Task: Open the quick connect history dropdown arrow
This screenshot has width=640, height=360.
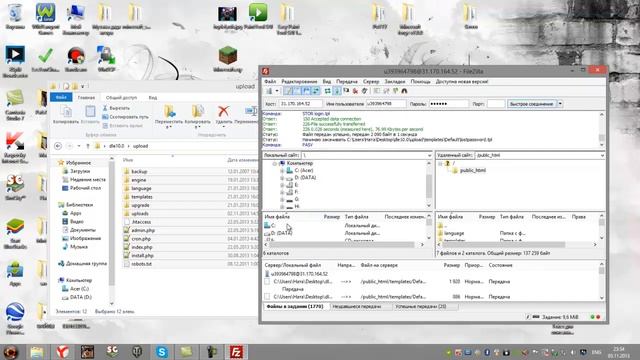Action: coord(560,104)
